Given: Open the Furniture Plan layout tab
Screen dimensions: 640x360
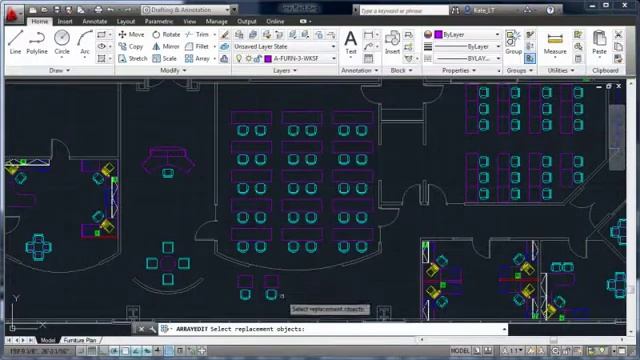Looking at the screenshot, I should [80, 340].
